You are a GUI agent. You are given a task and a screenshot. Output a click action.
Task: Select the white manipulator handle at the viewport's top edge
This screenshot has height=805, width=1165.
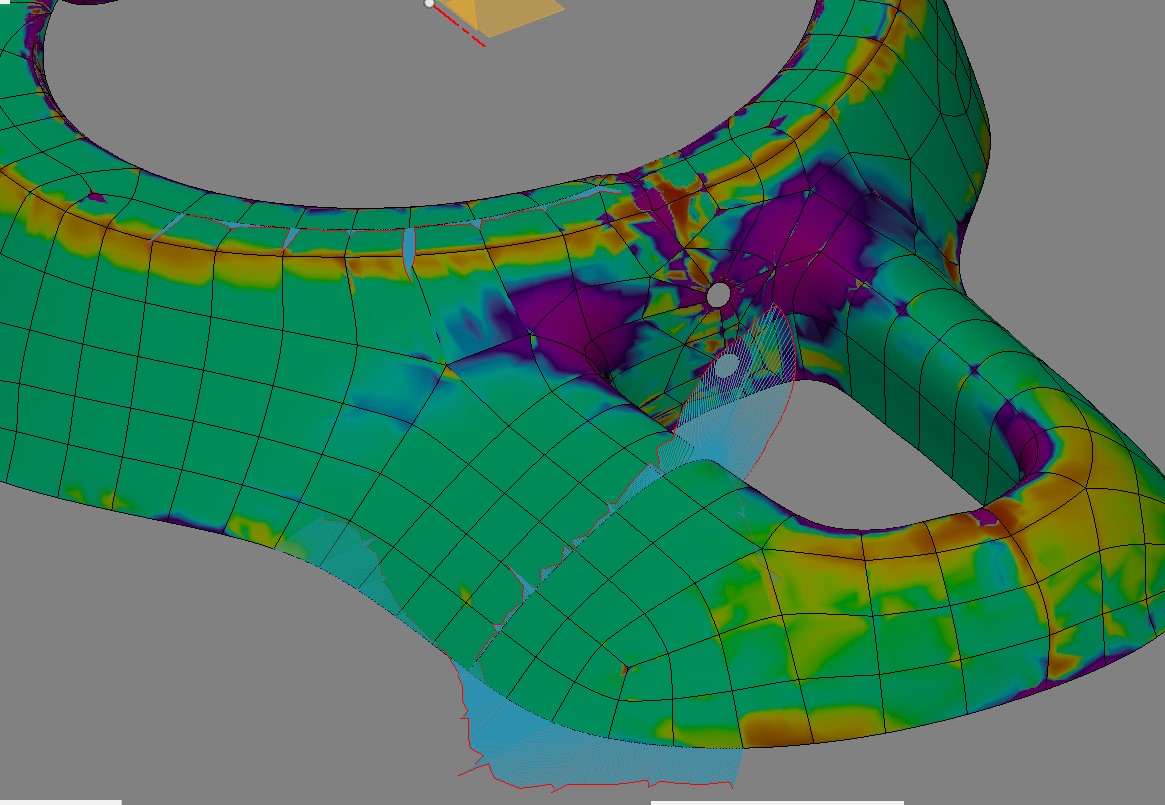(x=429, y=4)
